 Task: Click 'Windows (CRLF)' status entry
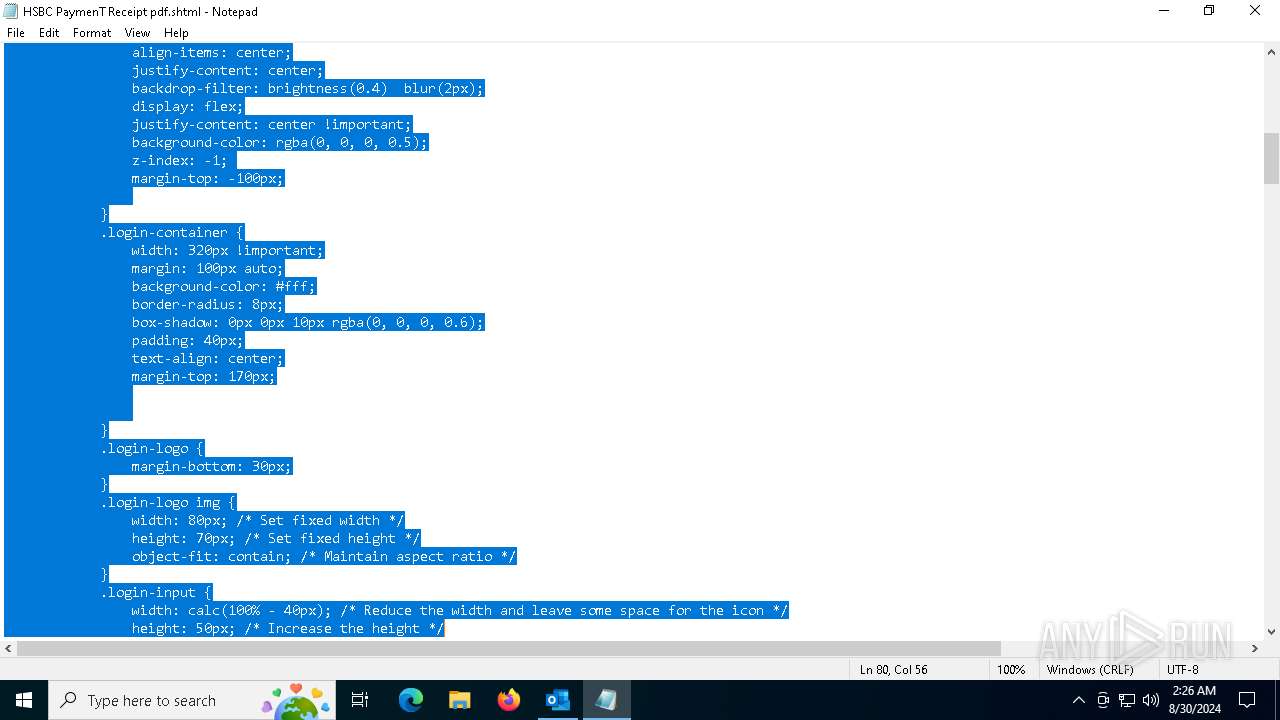(1089, 669)
